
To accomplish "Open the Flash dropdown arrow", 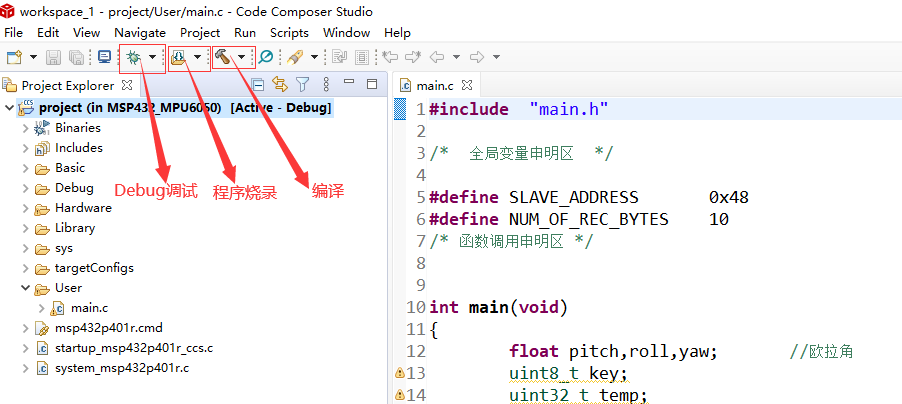I will (197, 57).
